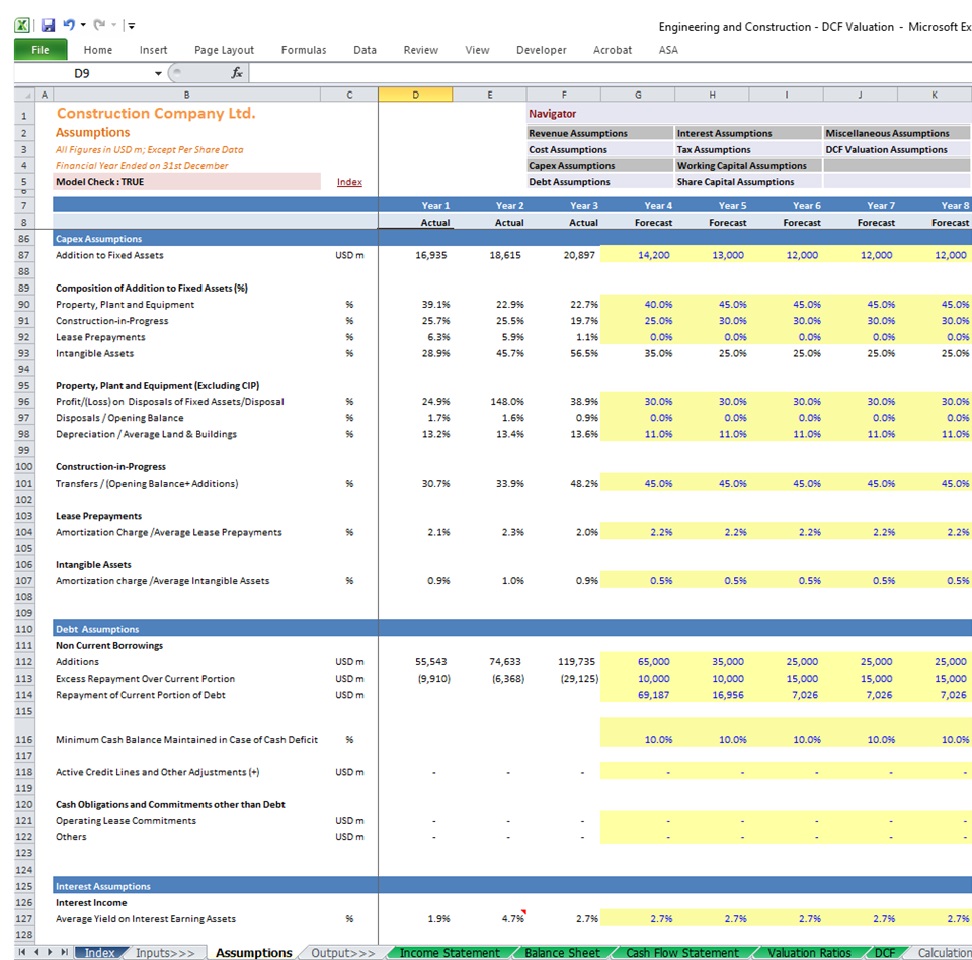Click the Save icon in quick access toolbar
The width and height of the screenshot is (972, 960).
tap(48, 25)
